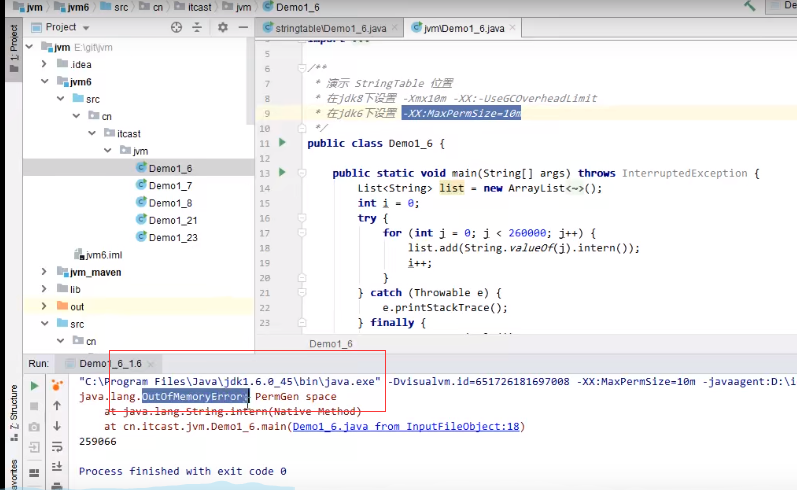Click the Scroll to end icon
The height and width of the screenshot is (490, 797).
point(57,466)
